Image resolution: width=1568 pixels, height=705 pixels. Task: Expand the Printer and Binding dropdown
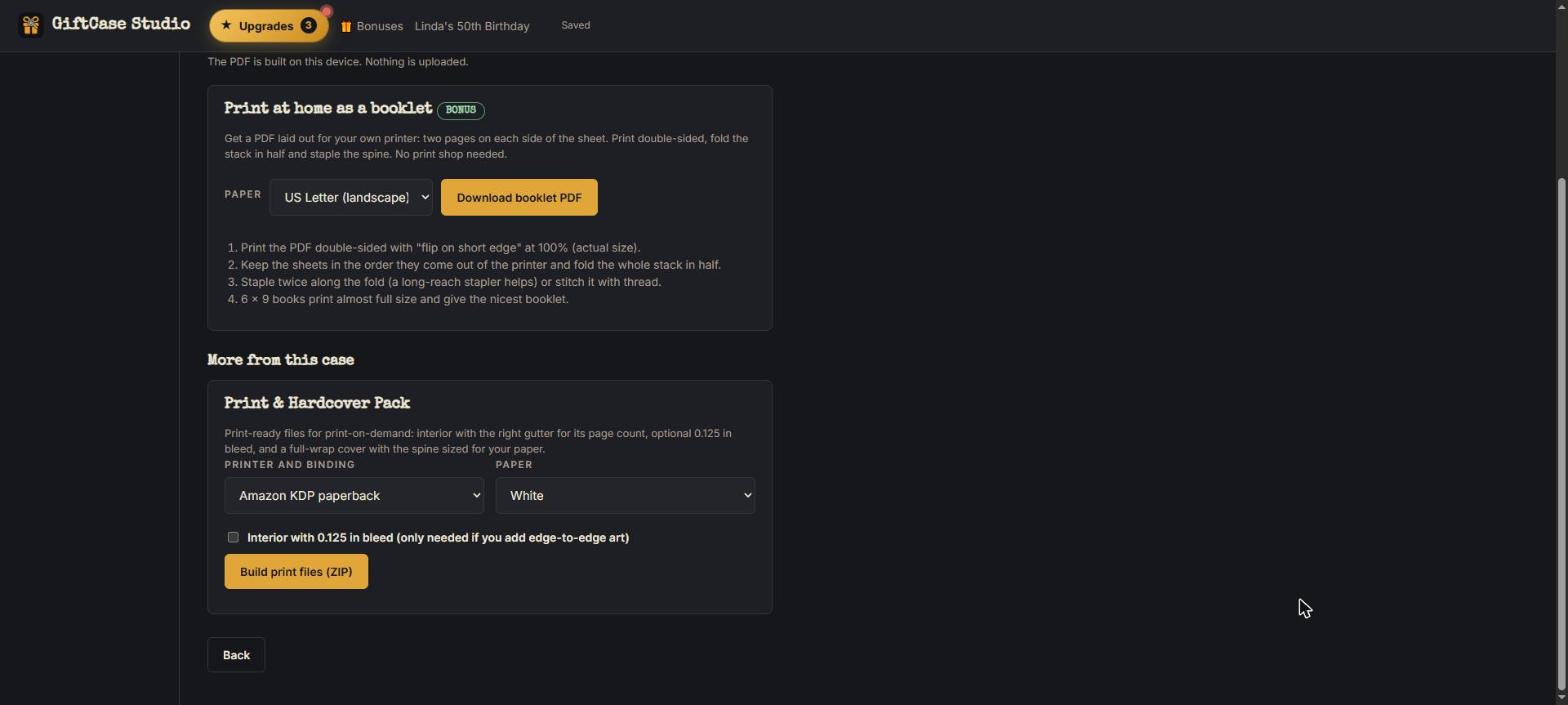[354, 496]
